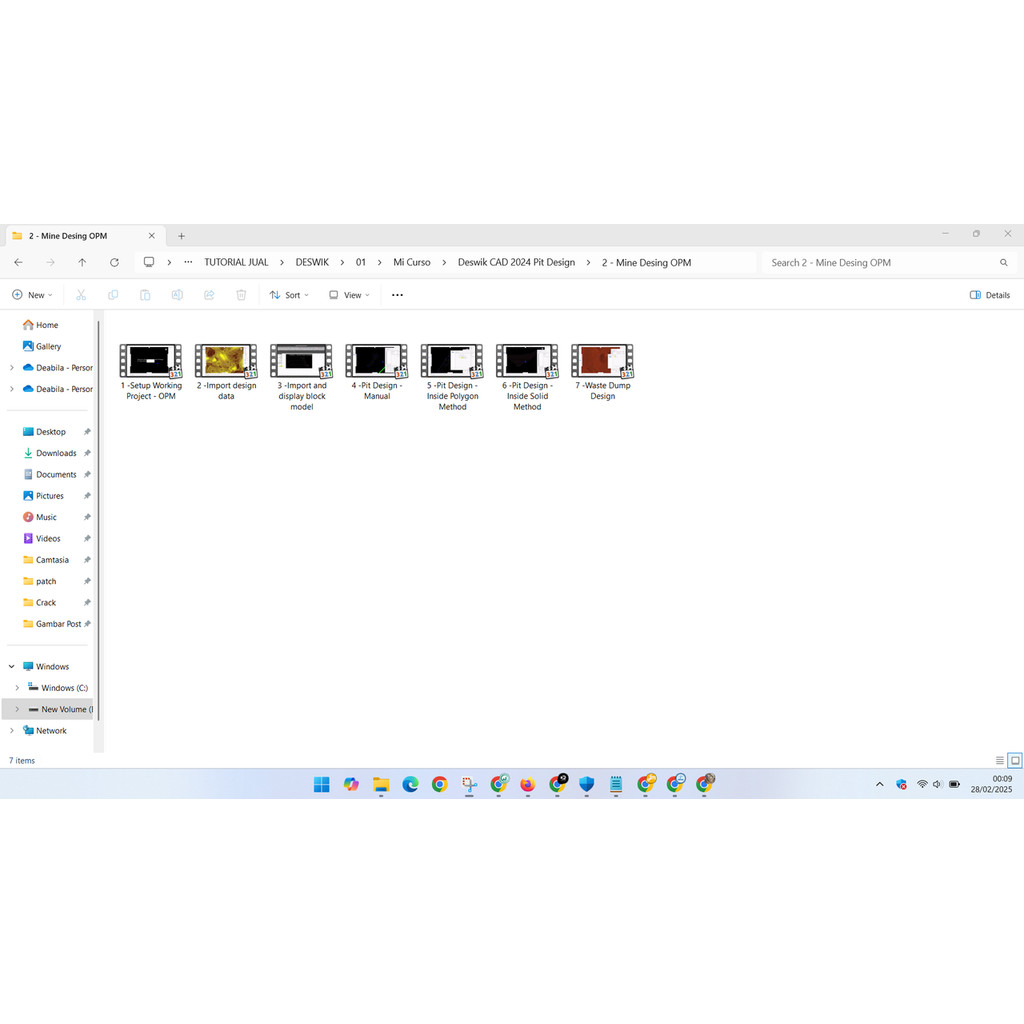Go back with the left arrow
The image size is (1024, 1024).
18,263
